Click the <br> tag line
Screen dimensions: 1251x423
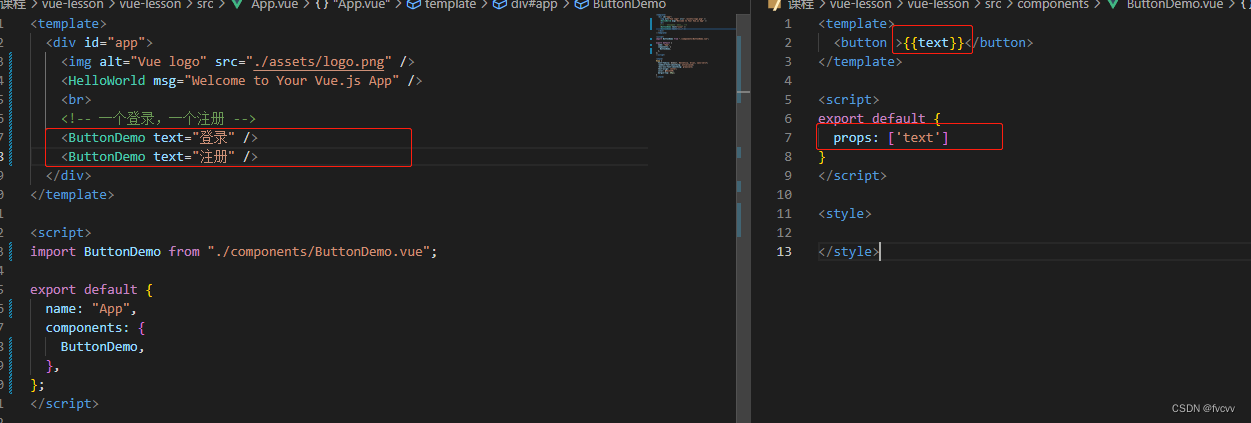[x=76, y=99]
